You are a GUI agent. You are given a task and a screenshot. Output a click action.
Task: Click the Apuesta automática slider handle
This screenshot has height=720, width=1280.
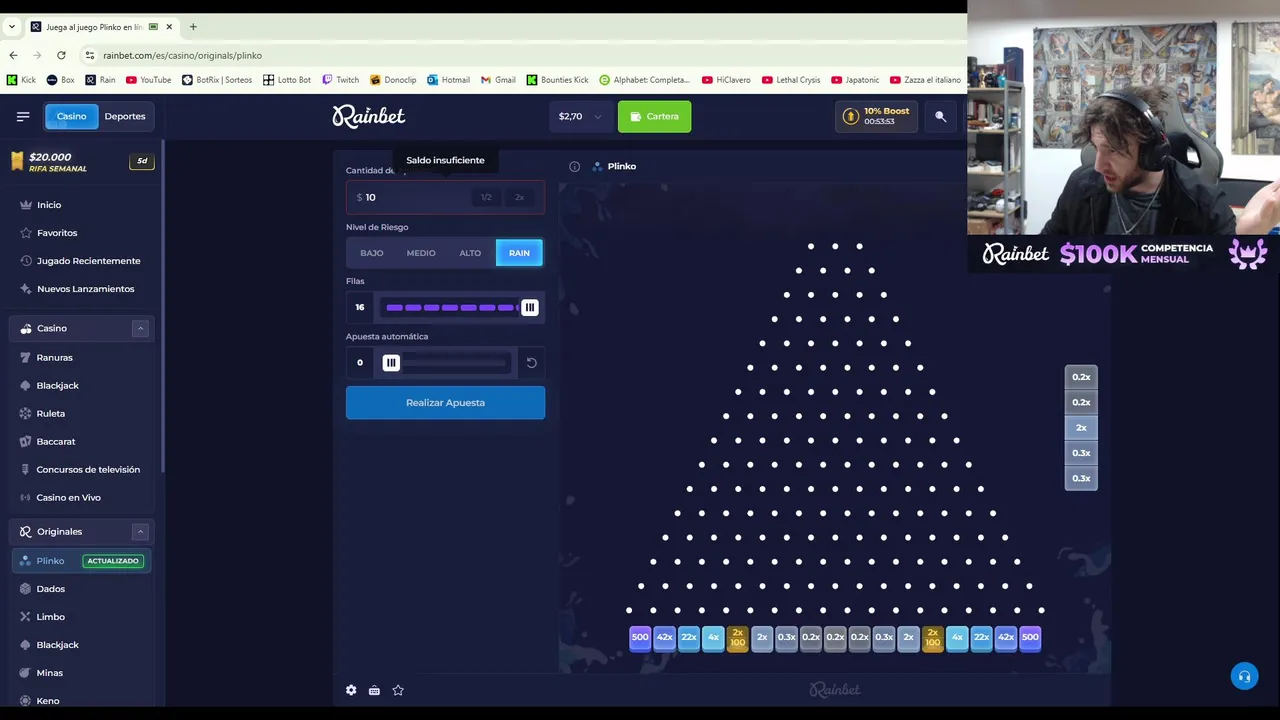coord(391,363)
